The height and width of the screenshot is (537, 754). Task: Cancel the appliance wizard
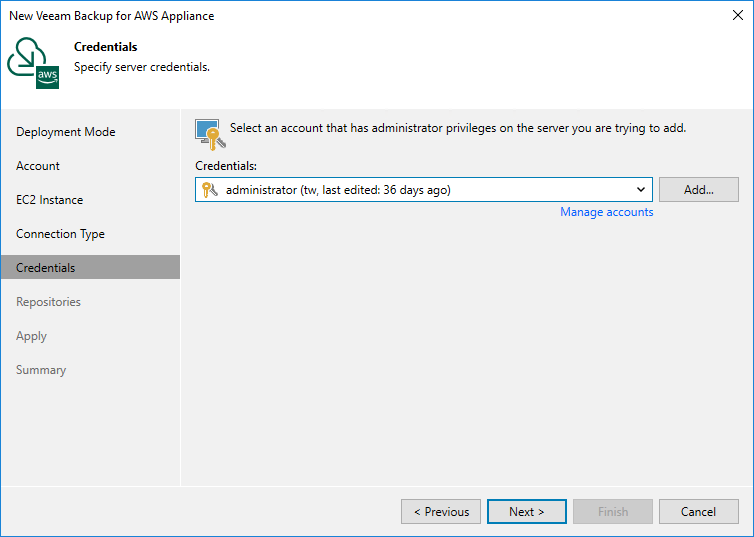[x=698, y=511]
